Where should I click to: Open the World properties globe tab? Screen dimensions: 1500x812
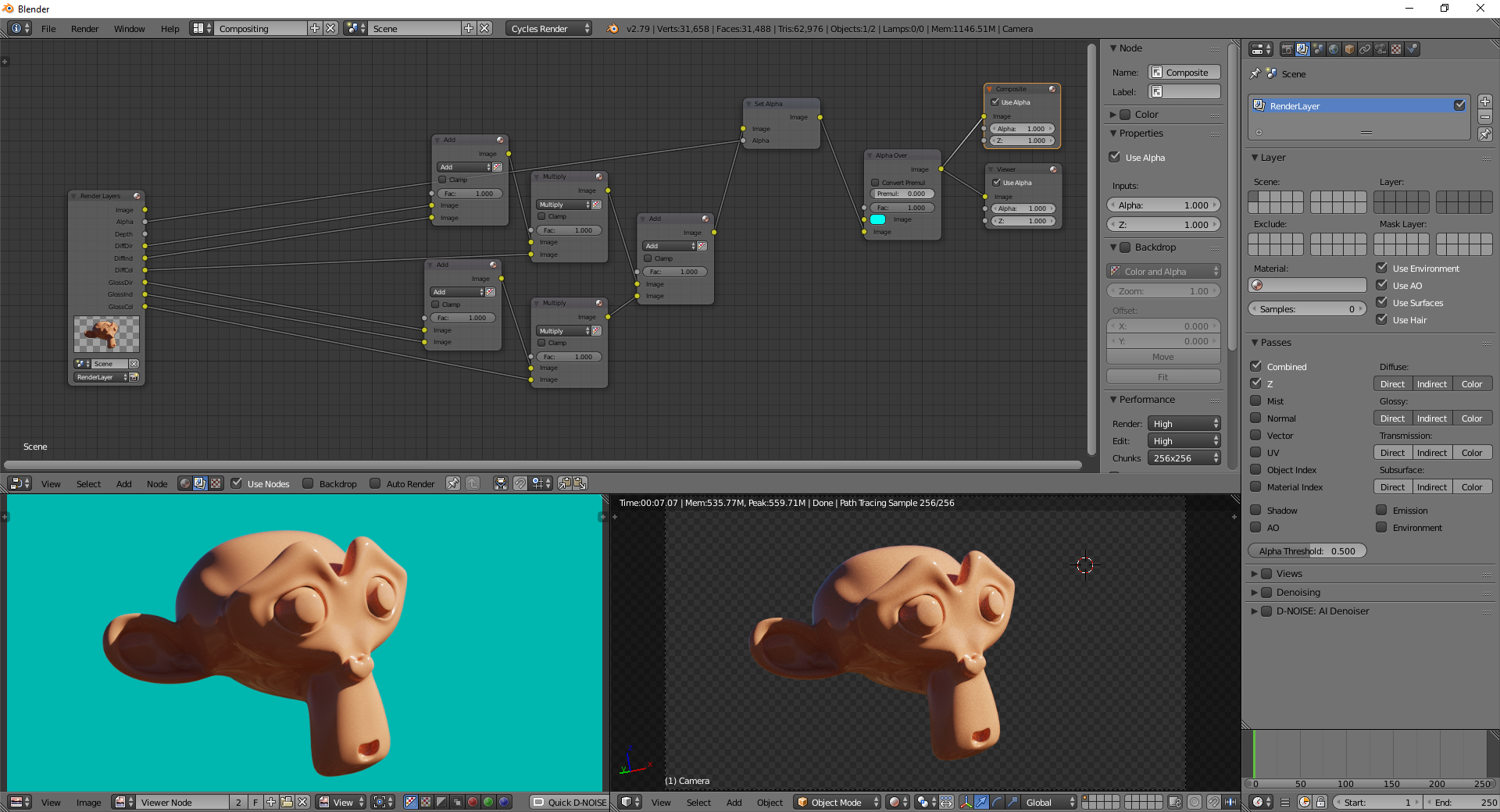click(x=1334, y=49)
